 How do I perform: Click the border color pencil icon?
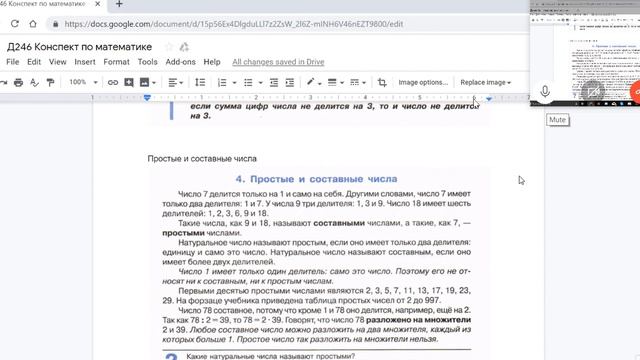[x=311, y=82]
